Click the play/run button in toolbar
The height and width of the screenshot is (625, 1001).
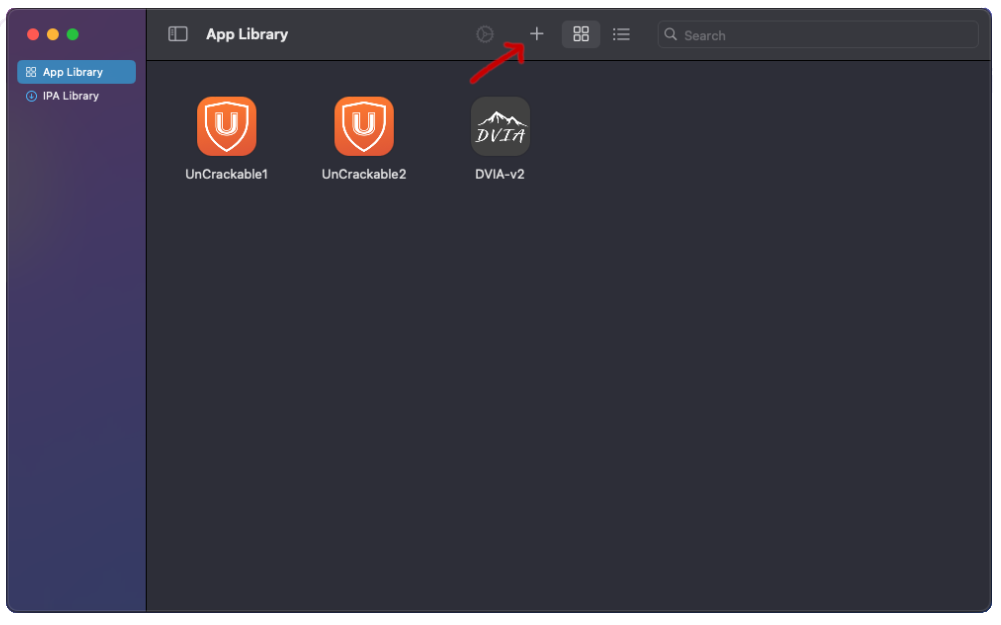[485, 34]
